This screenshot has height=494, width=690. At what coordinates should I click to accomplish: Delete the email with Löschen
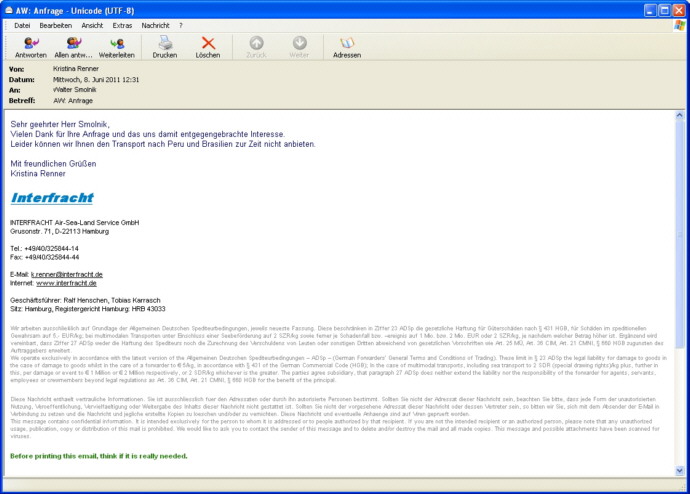click(x=208, y=47)
